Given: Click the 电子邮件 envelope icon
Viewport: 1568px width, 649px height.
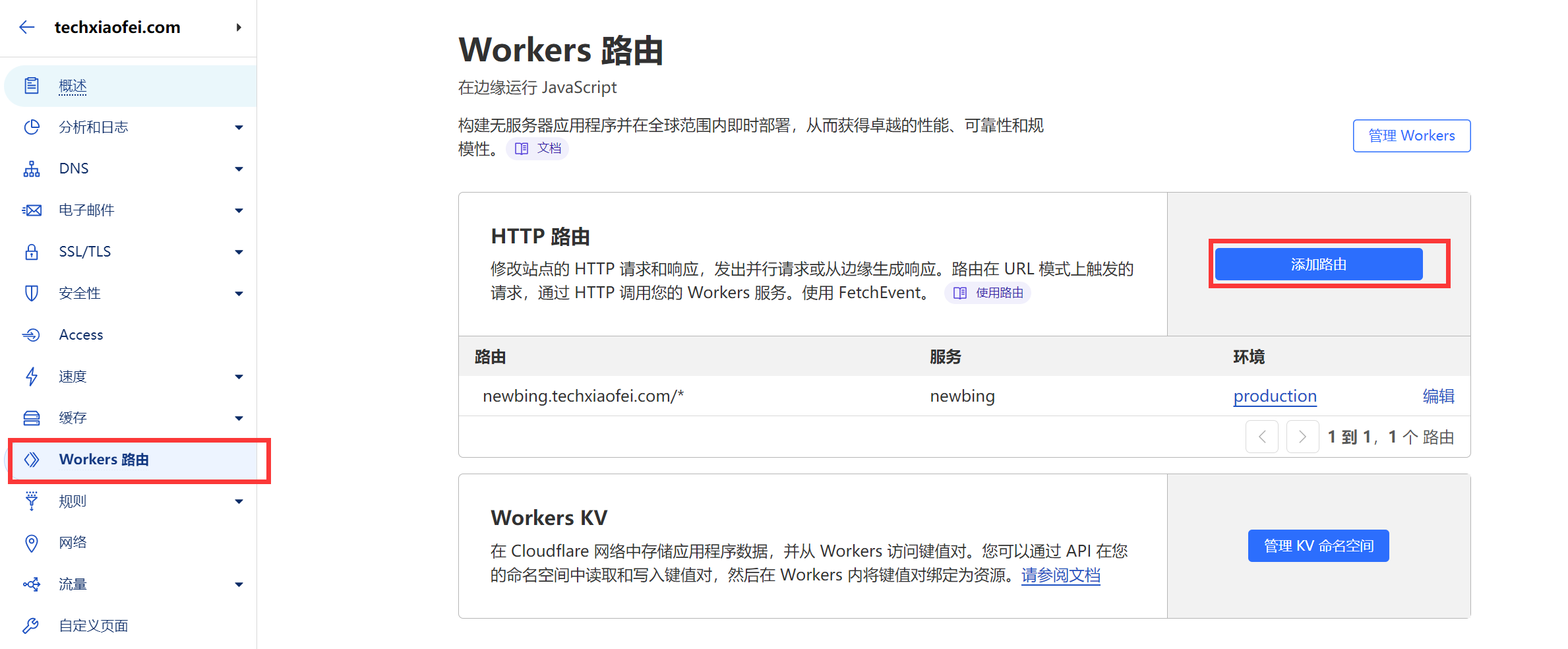Looking at the screenshot, I should pos(32,210).
